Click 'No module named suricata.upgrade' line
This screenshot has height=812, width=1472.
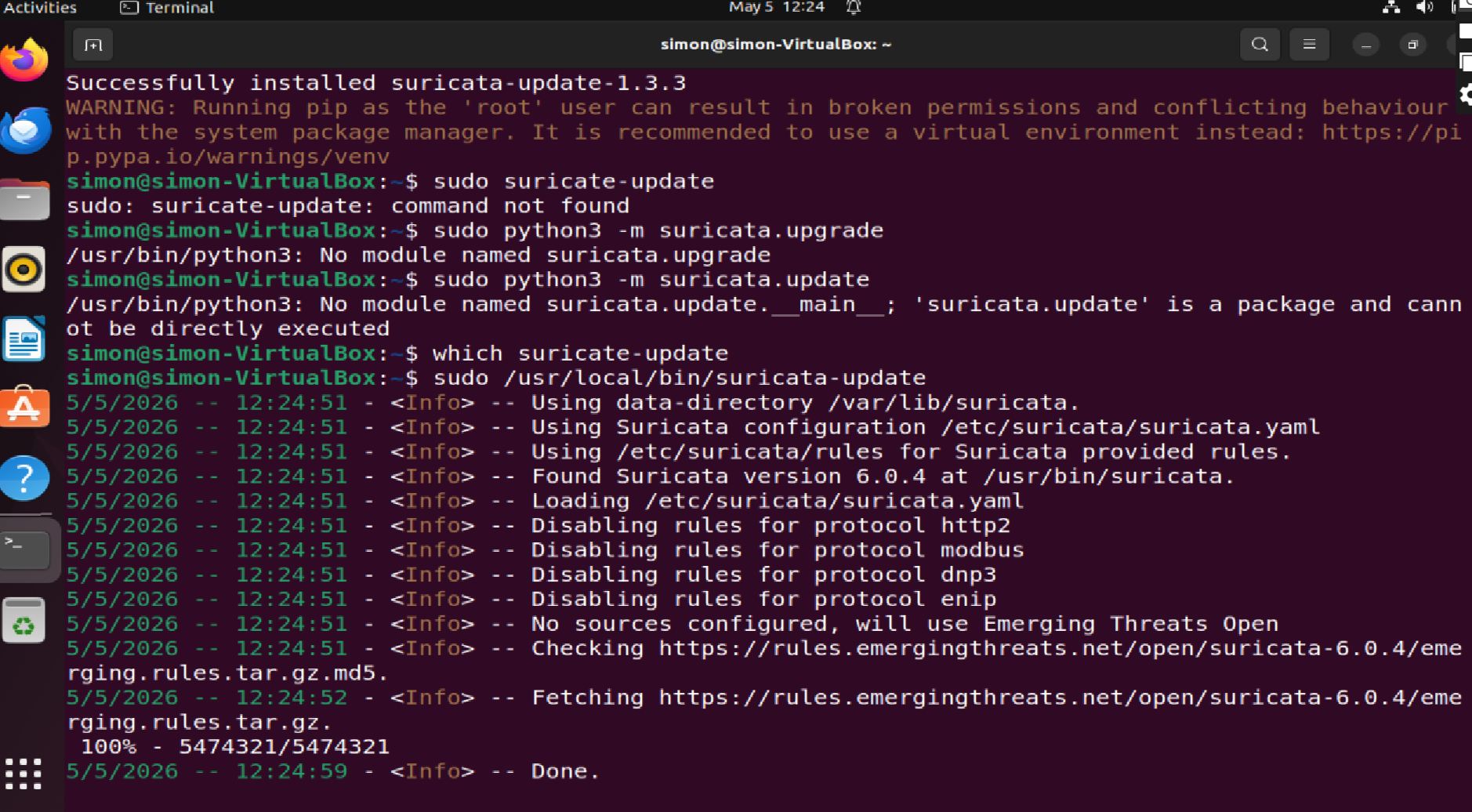coord(419,256)
